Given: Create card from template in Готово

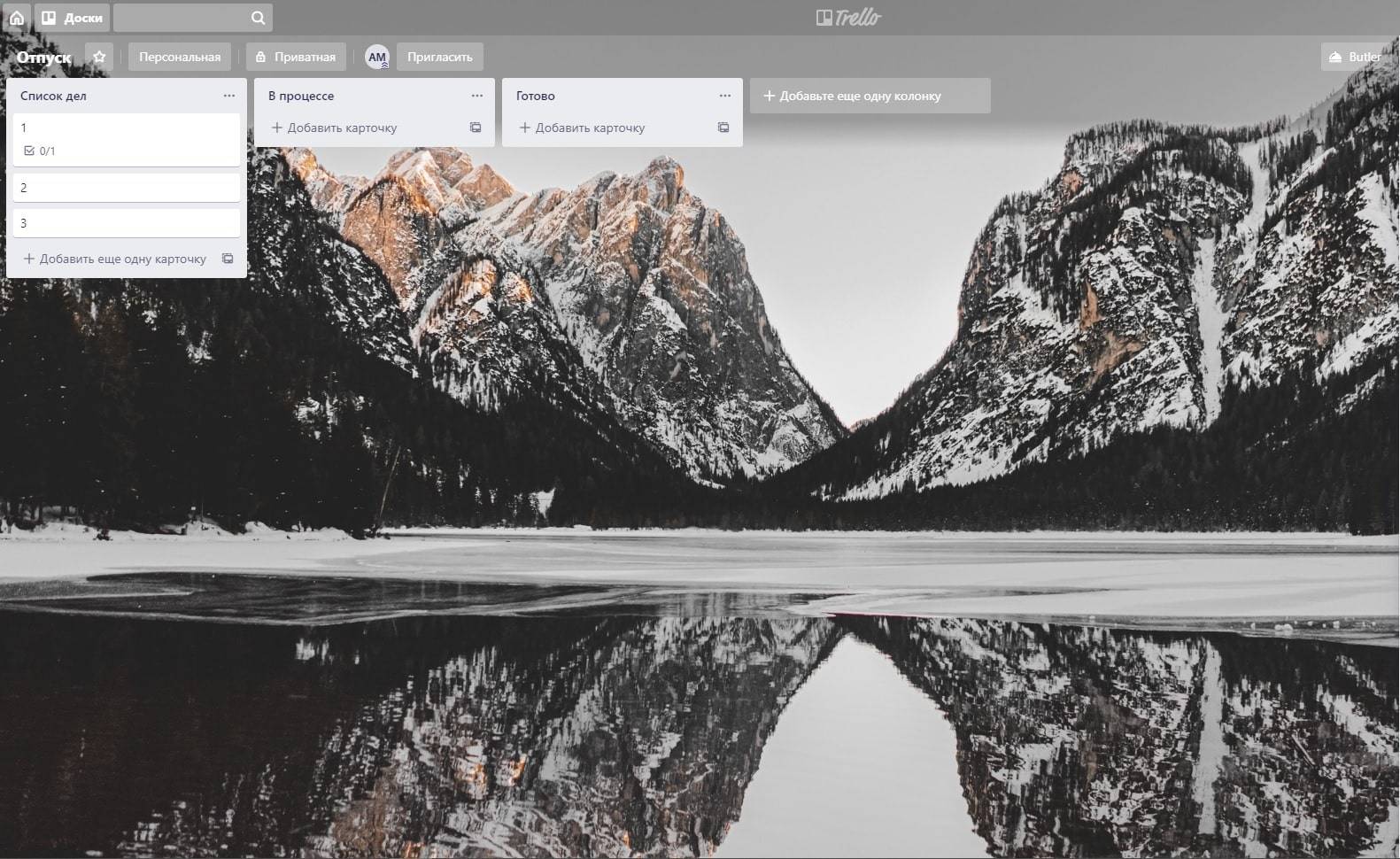Looking at the screenshot, I should click(x=723, y=128).
